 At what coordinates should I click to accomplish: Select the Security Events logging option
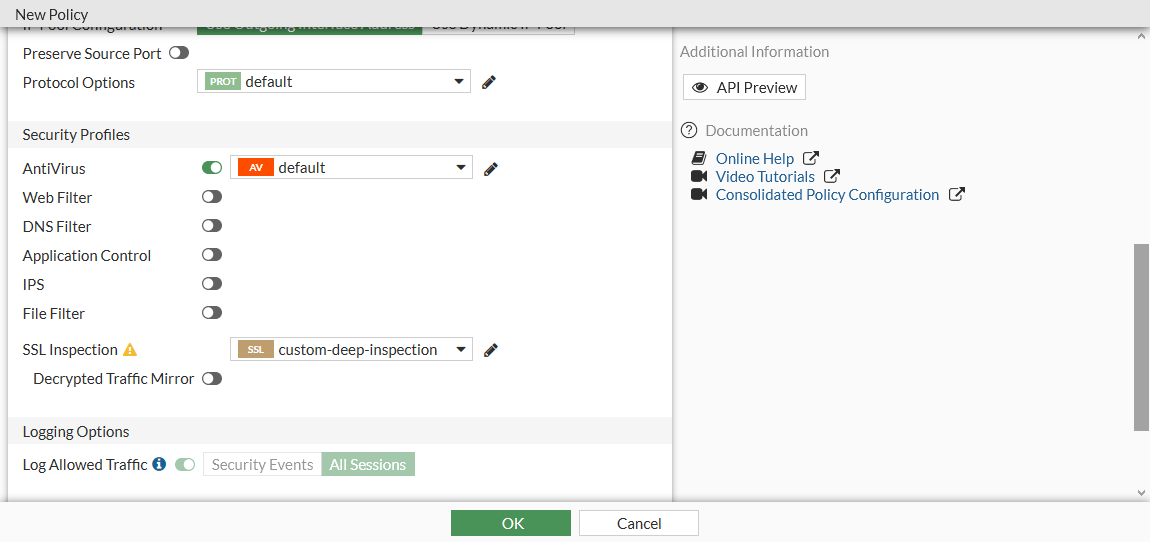pos(263,464)
